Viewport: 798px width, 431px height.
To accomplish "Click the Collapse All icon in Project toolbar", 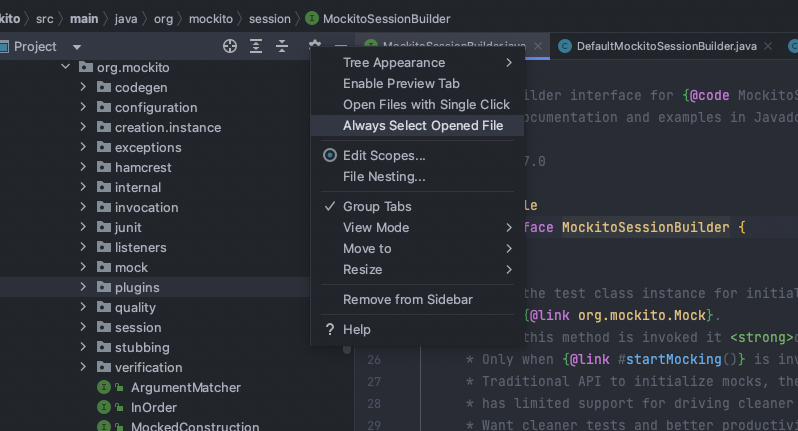I will 282,46.
